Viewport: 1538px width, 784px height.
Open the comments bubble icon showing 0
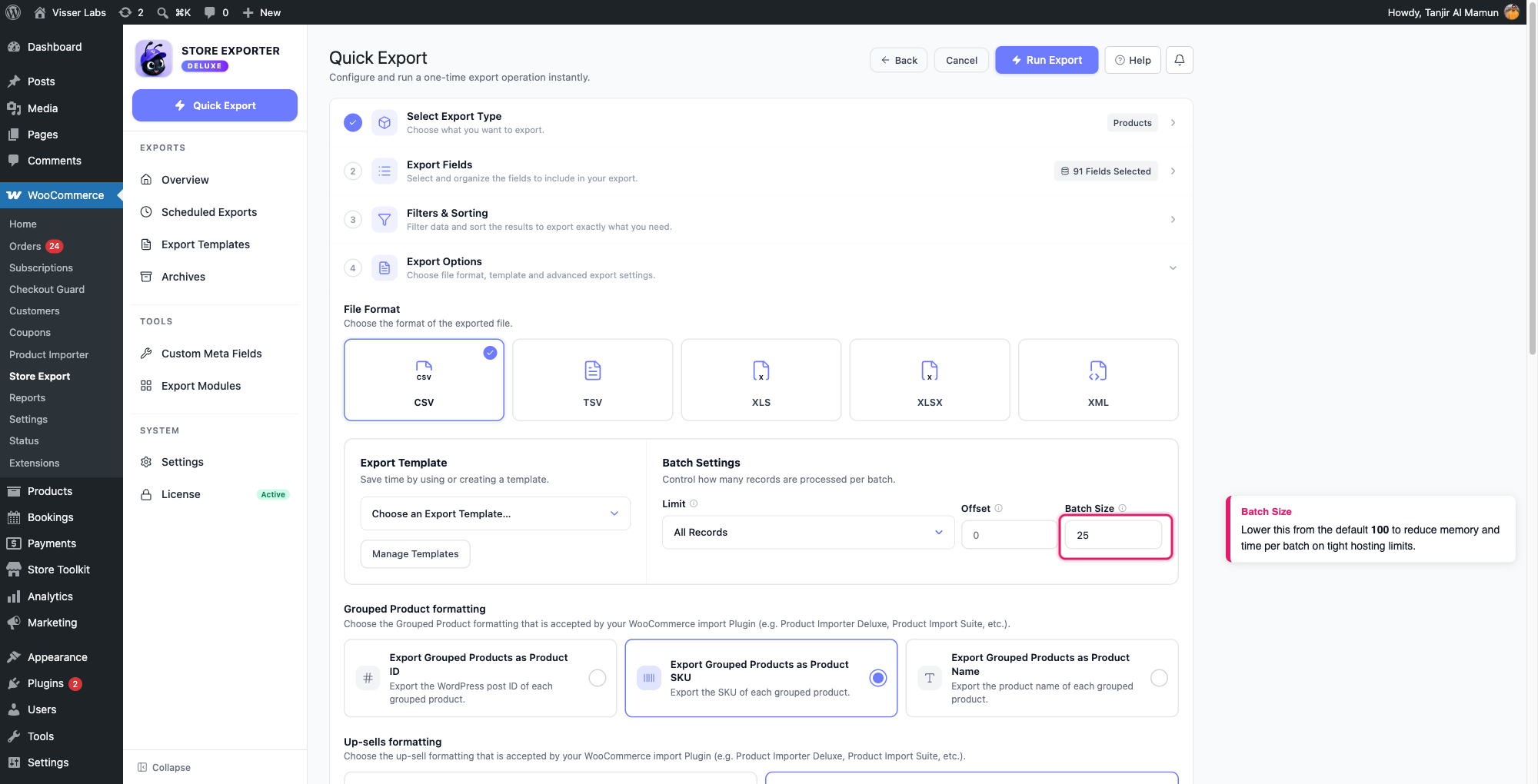coord(210,12)
